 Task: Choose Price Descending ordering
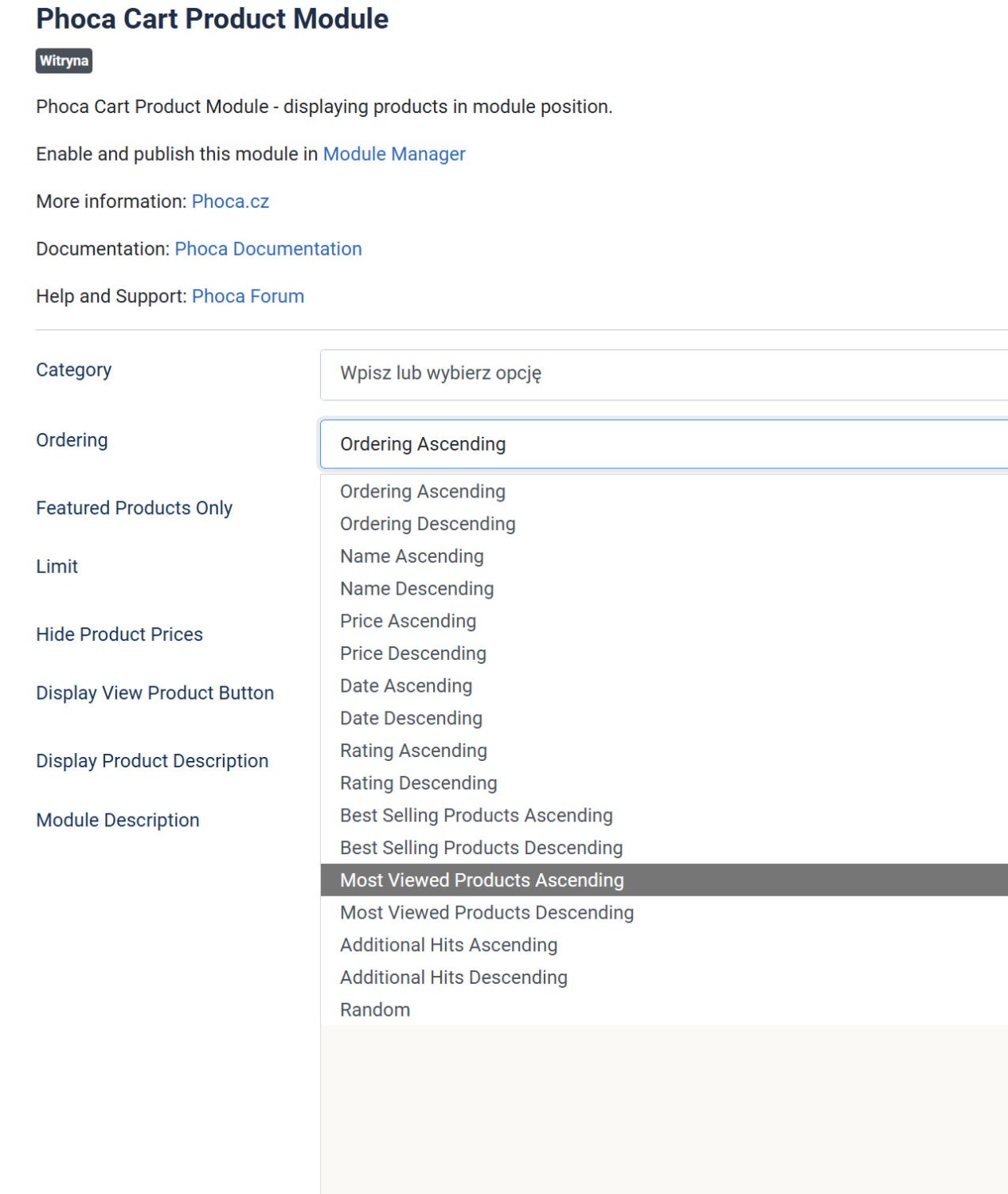click(x=412, y=654)
